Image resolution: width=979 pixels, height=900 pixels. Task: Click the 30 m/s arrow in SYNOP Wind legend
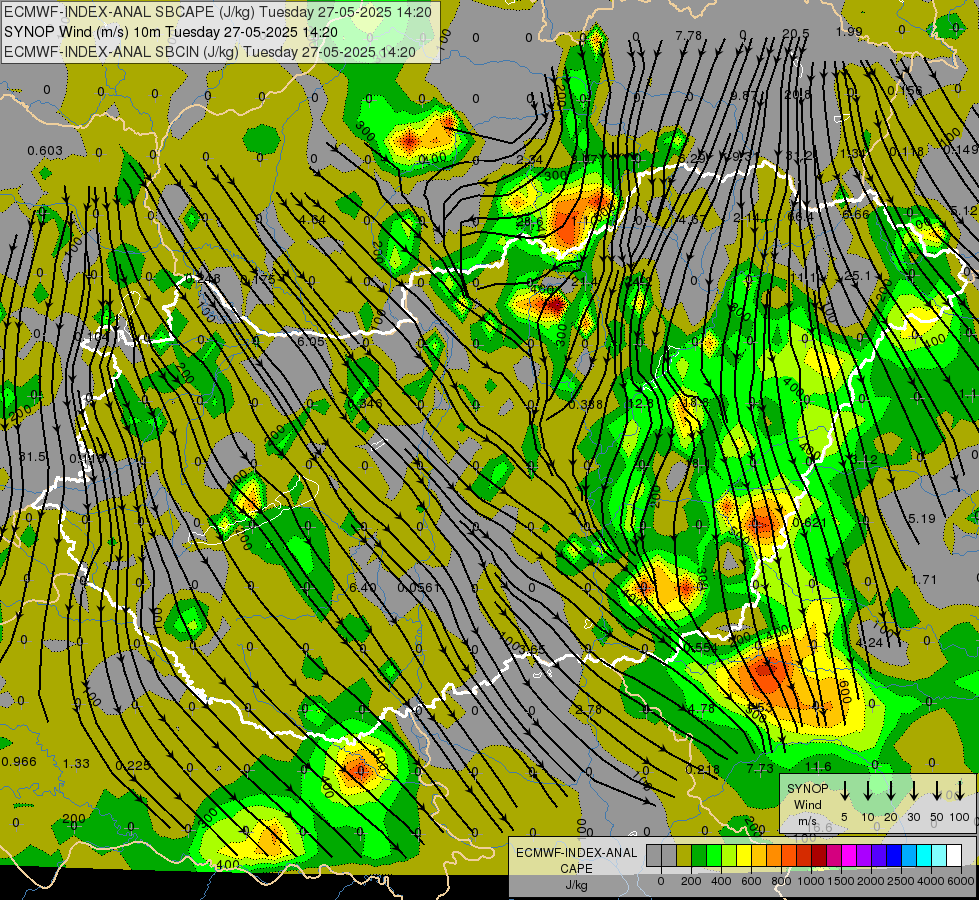pos(913,791)
